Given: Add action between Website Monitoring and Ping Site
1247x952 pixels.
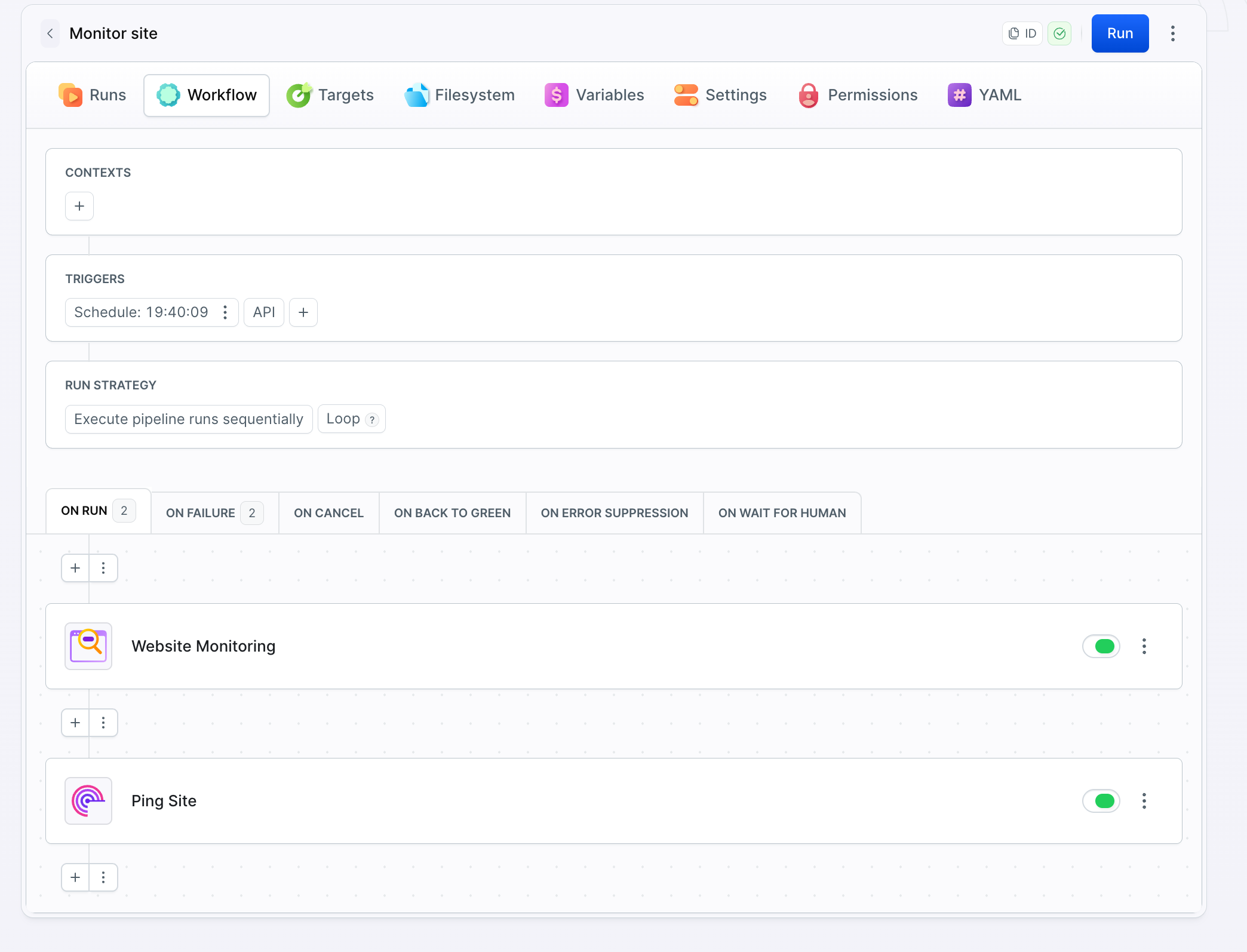Looking at the screenshot, I should 75,723.
